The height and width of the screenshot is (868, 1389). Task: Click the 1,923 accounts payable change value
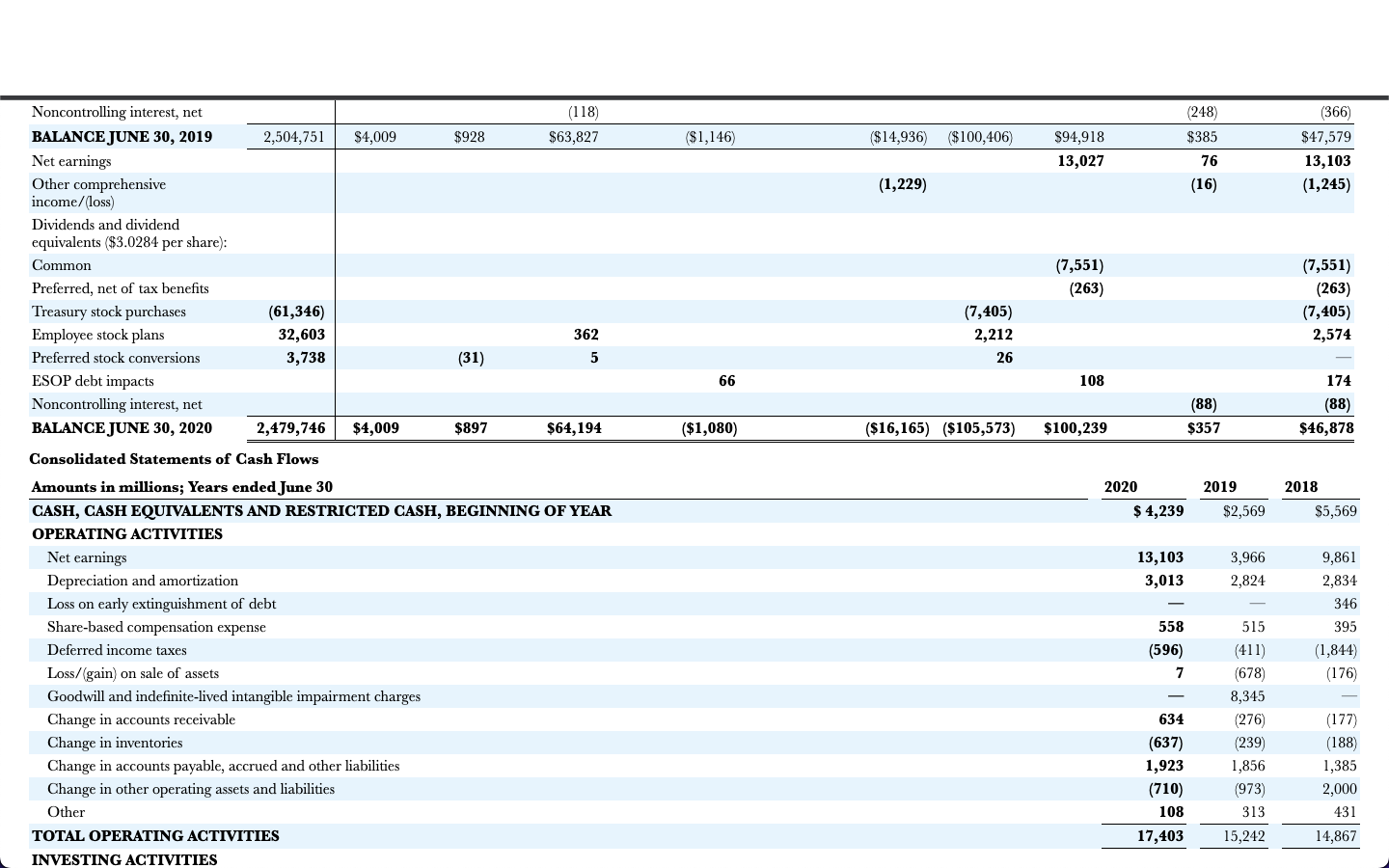[1164, 766]
